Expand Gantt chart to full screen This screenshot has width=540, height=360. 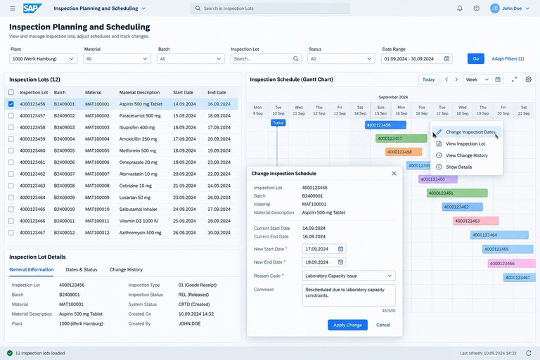pyautogui.click(x=514, y=80)
